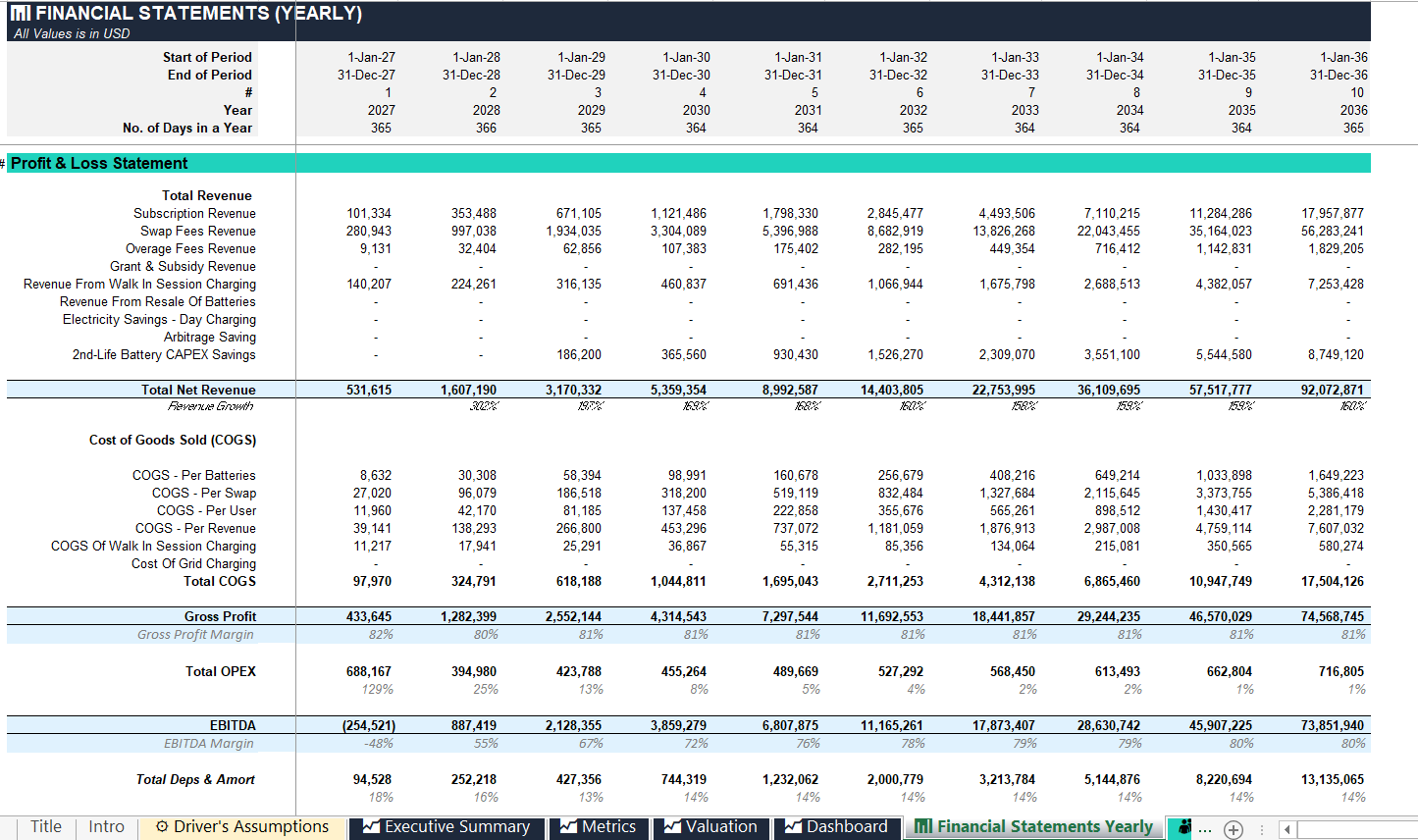Show more sheet tabs via ellipsis
The image size is (1418, 840).
(x=1205, y=829)
